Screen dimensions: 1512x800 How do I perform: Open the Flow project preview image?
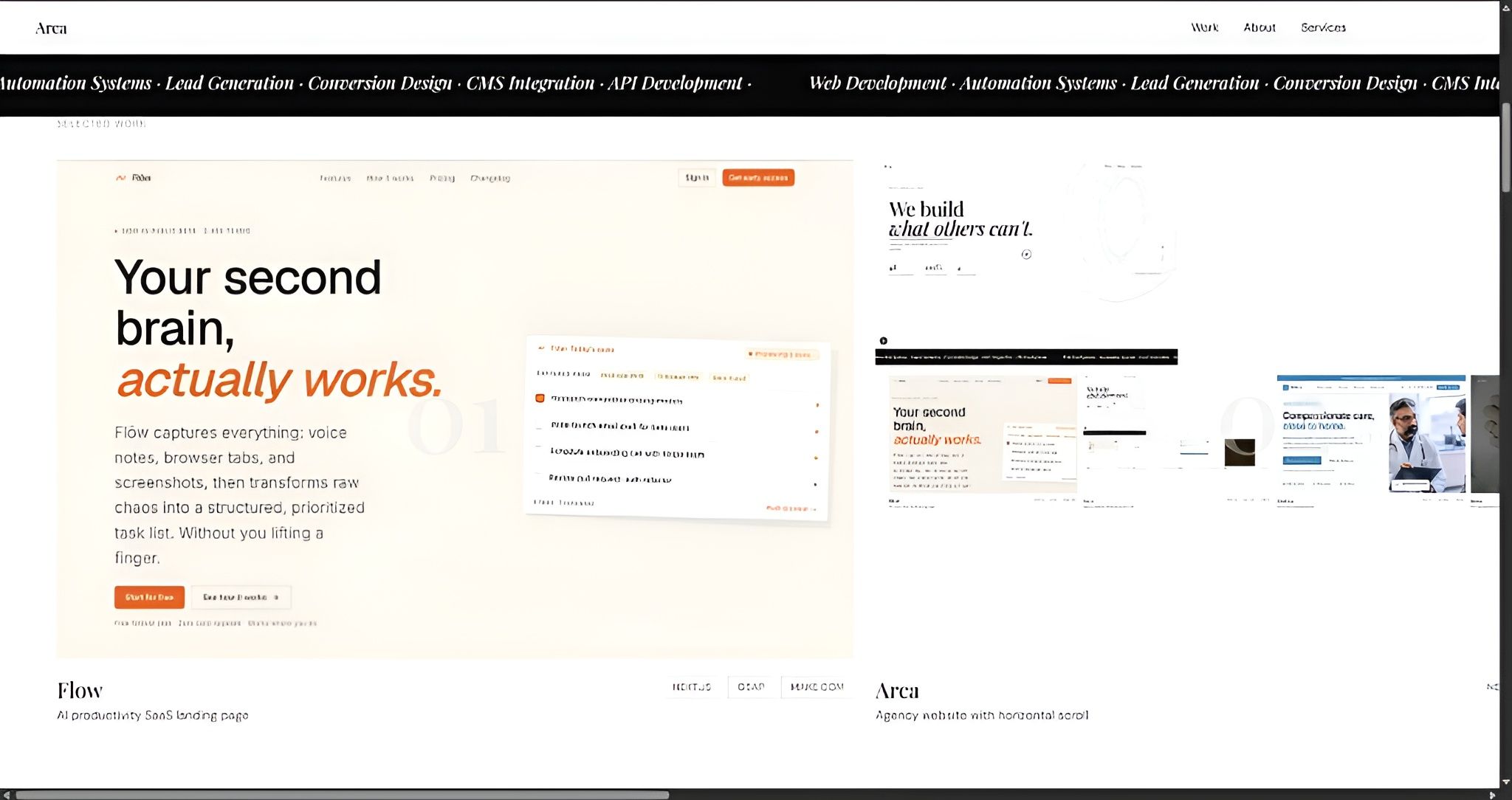click(455, 409)
